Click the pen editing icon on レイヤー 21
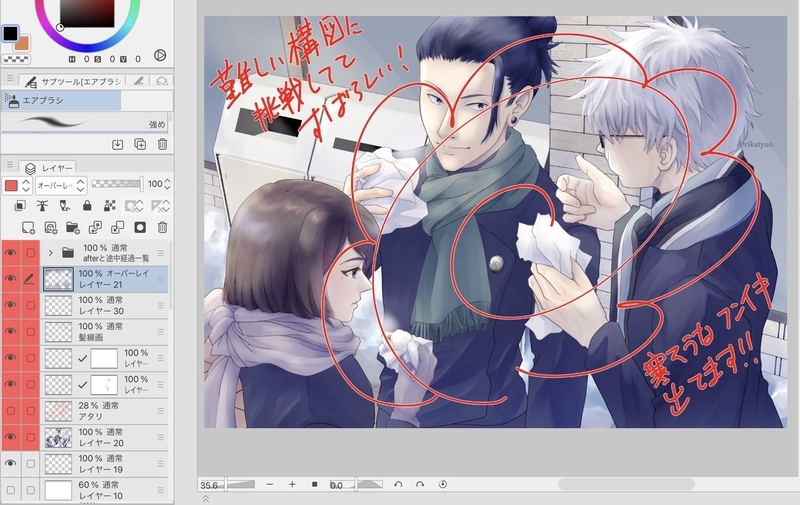 30,279
